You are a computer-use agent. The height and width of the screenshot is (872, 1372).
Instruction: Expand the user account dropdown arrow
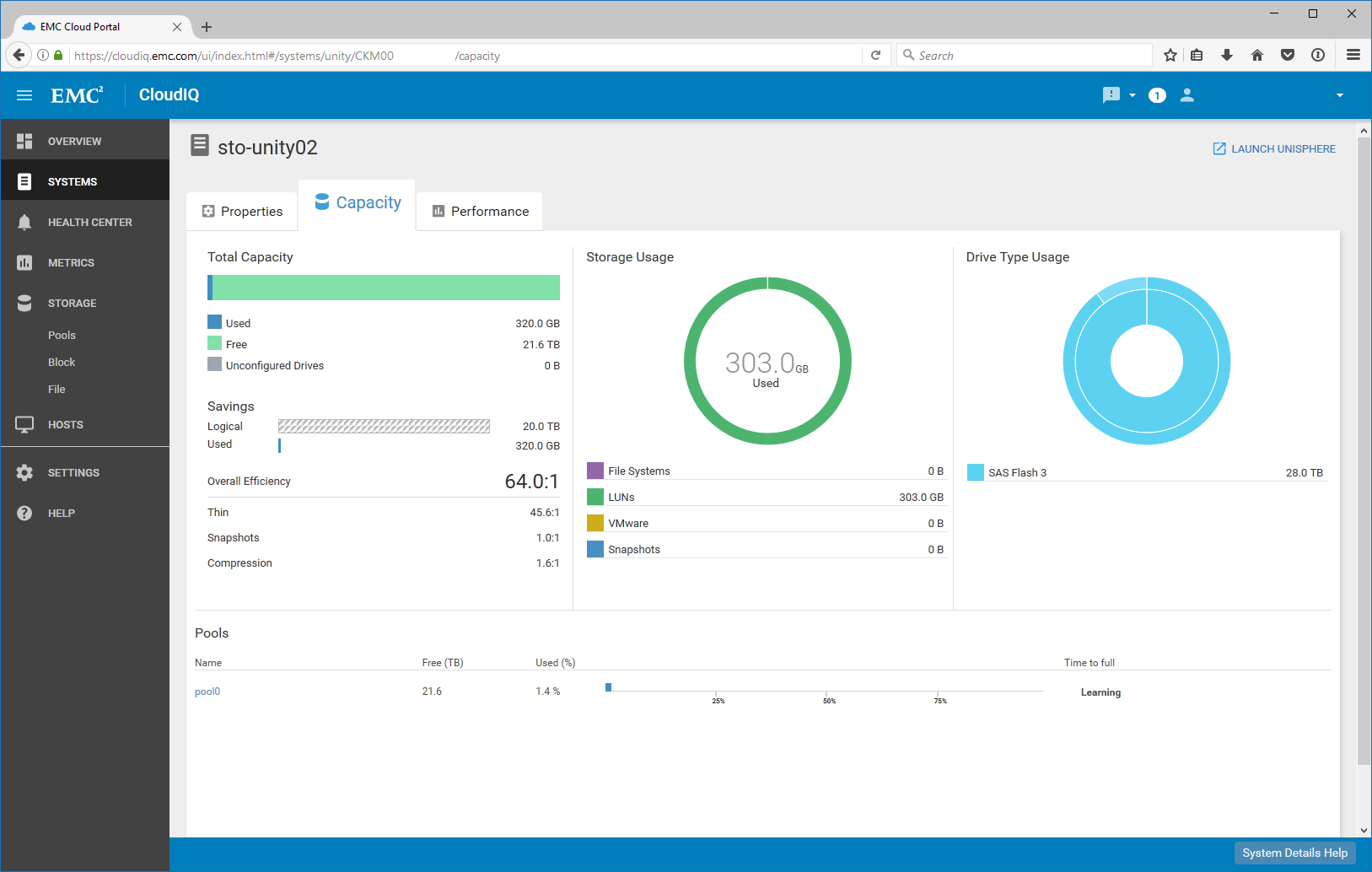[1339, 95]
